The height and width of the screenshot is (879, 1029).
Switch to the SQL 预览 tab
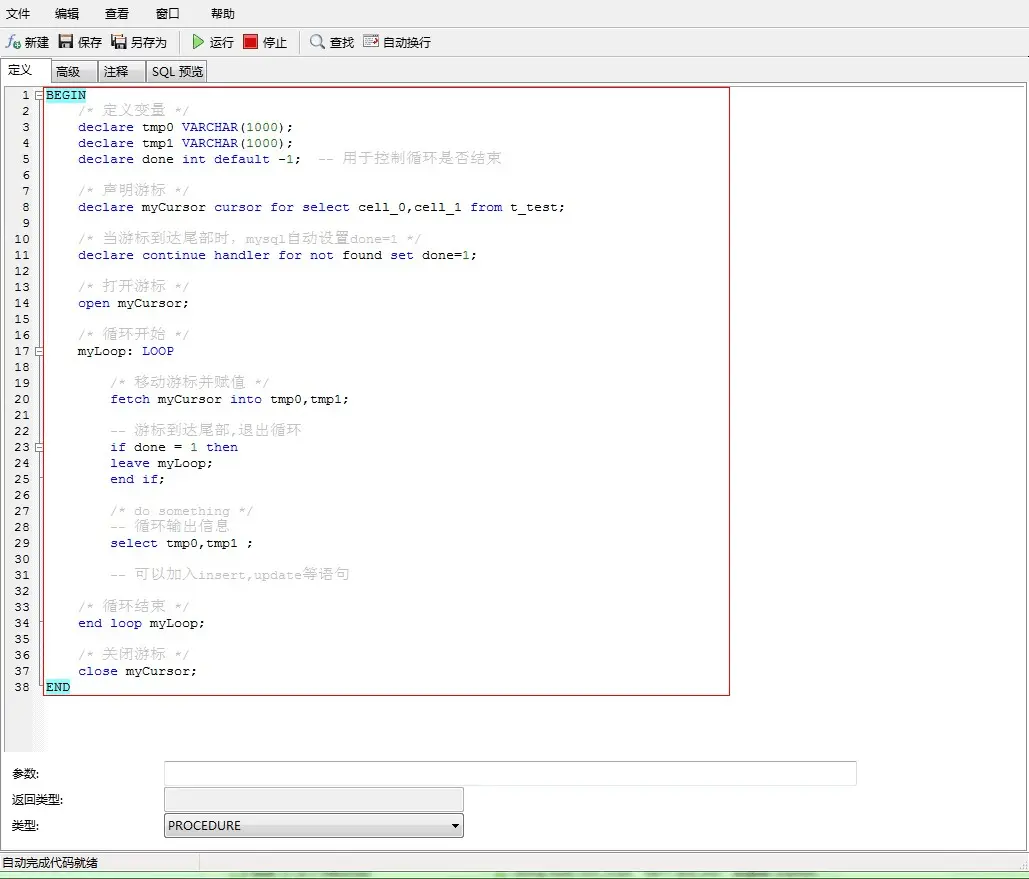click(x=177, y=72)
